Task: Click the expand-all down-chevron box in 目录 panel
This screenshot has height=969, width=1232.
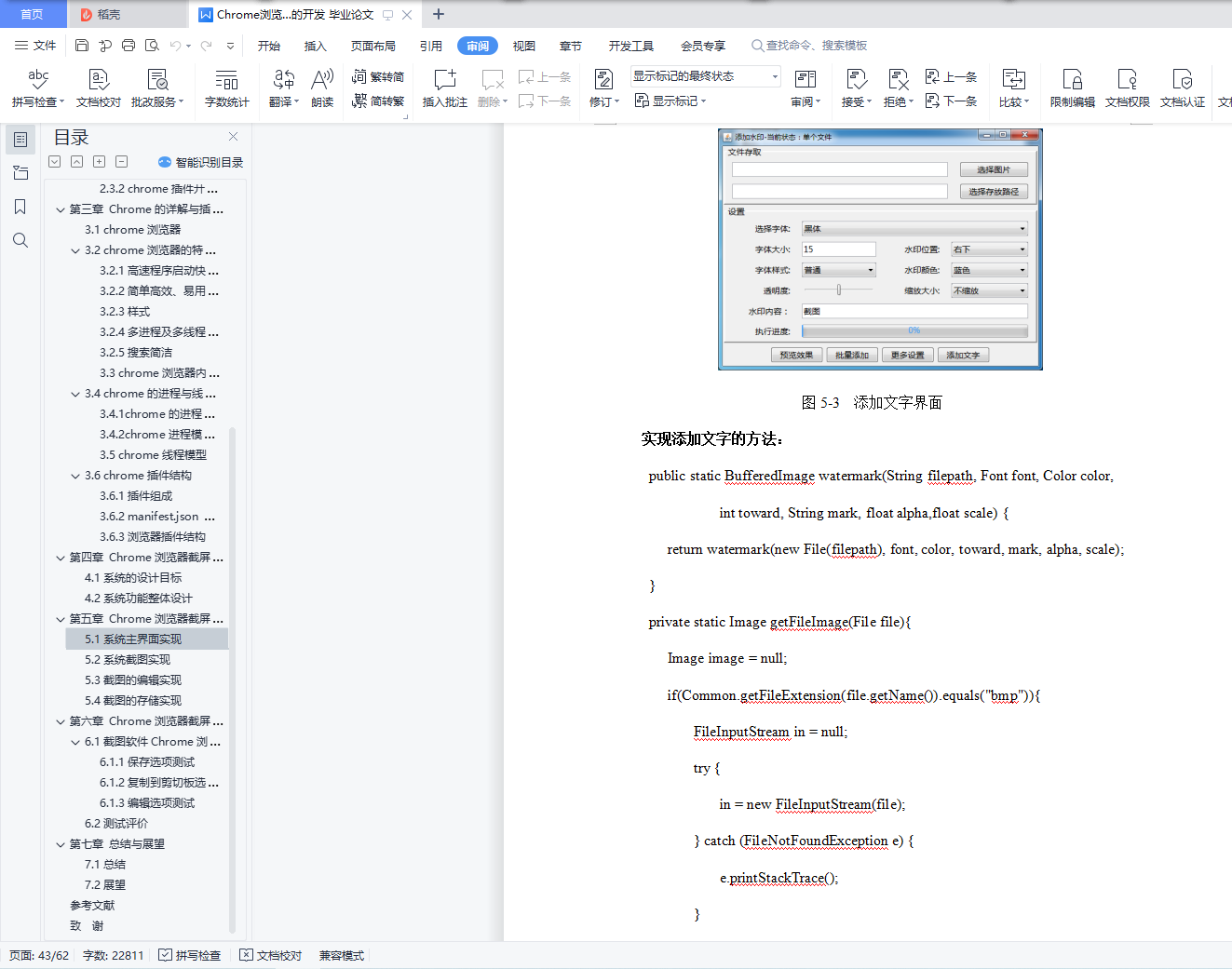Action: pos(55,162)
